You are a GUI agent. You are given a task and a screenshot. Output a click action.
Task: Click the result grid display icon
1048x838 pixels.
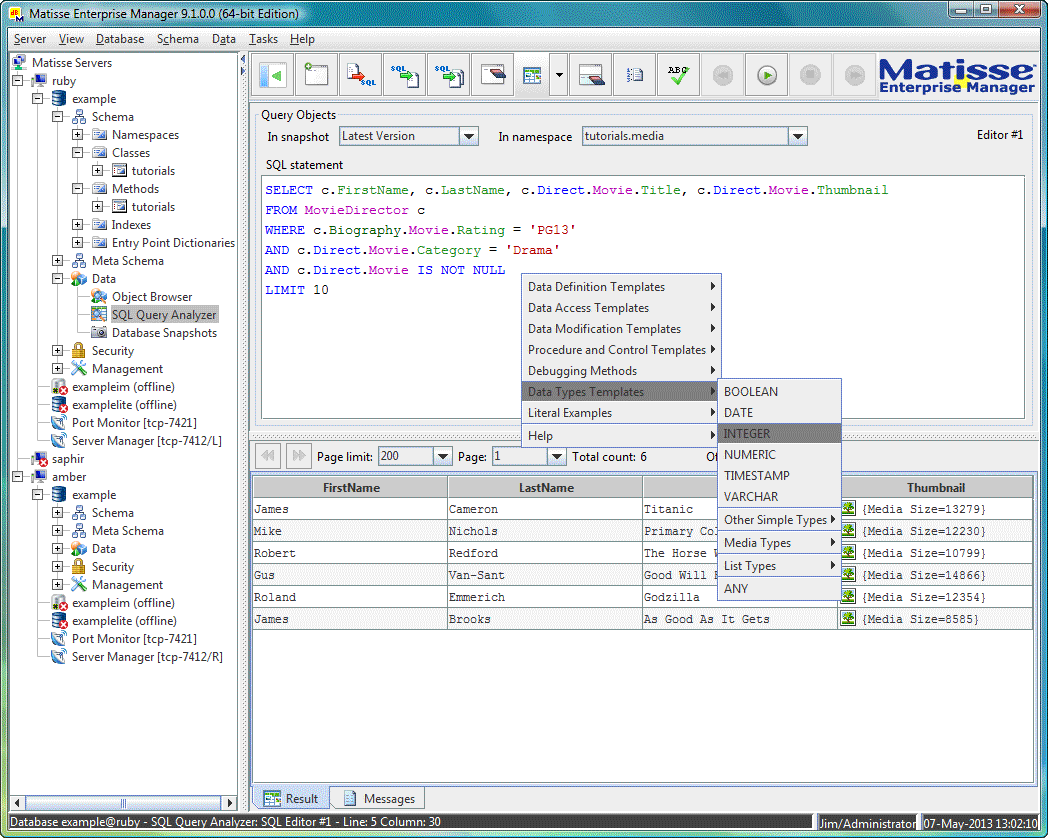(x=533, y=75)
